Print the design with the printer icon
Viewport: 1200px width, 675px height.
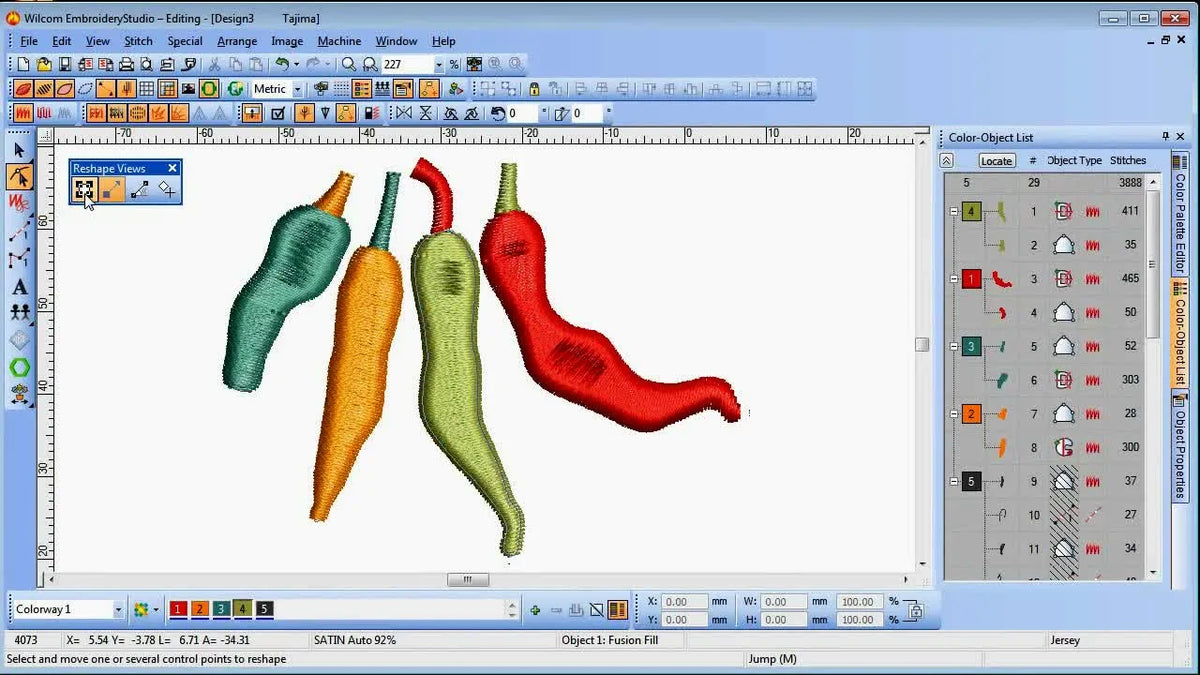coord(126,64)
